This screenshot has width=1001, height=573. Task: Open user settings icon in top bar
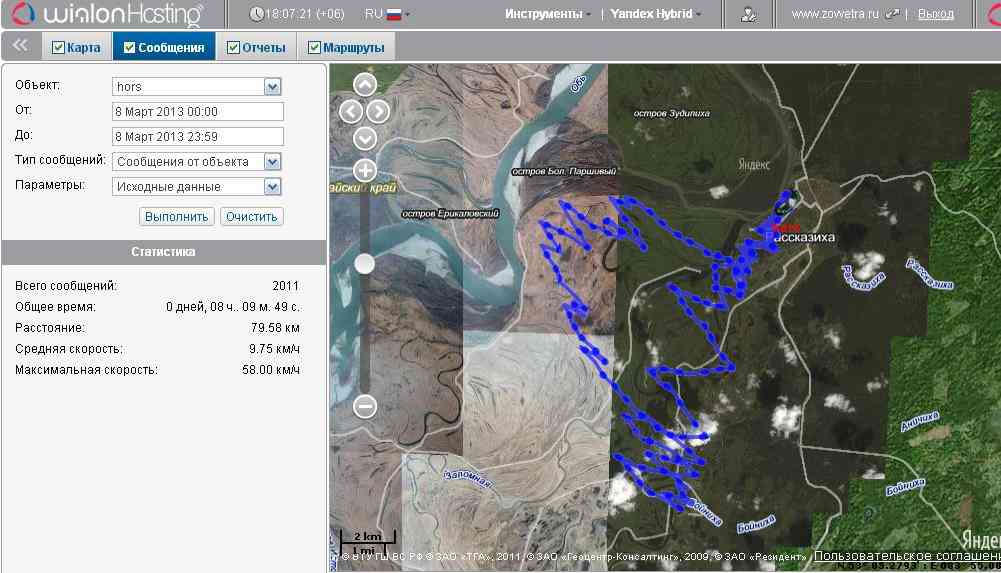click(x=749, y=15)
